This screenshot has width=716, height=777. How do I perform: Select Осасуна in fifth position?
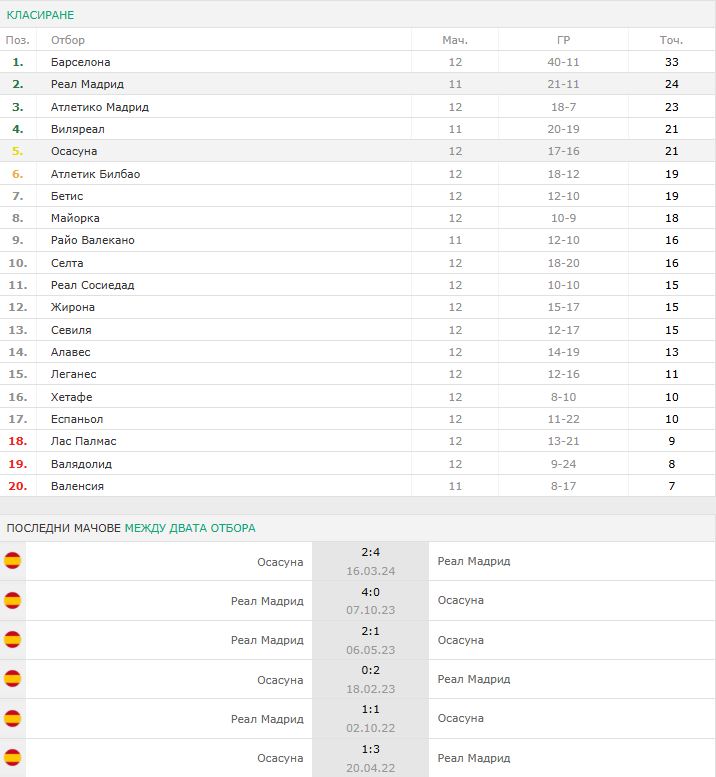pos(74,151)
